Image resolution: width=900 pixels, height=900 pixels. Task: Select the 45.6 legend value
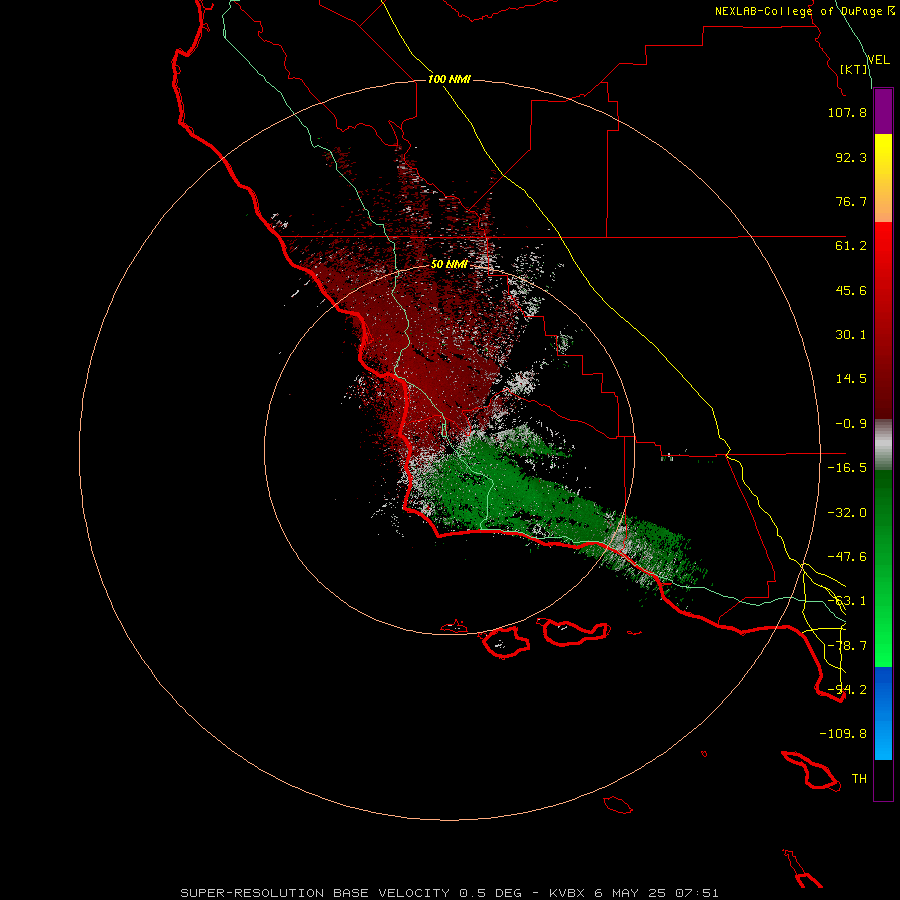tap(851, 290)
